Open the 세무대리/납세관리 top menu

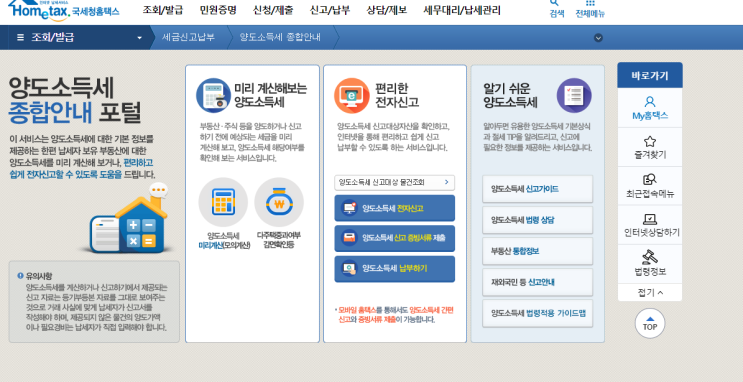click(462, 10)
